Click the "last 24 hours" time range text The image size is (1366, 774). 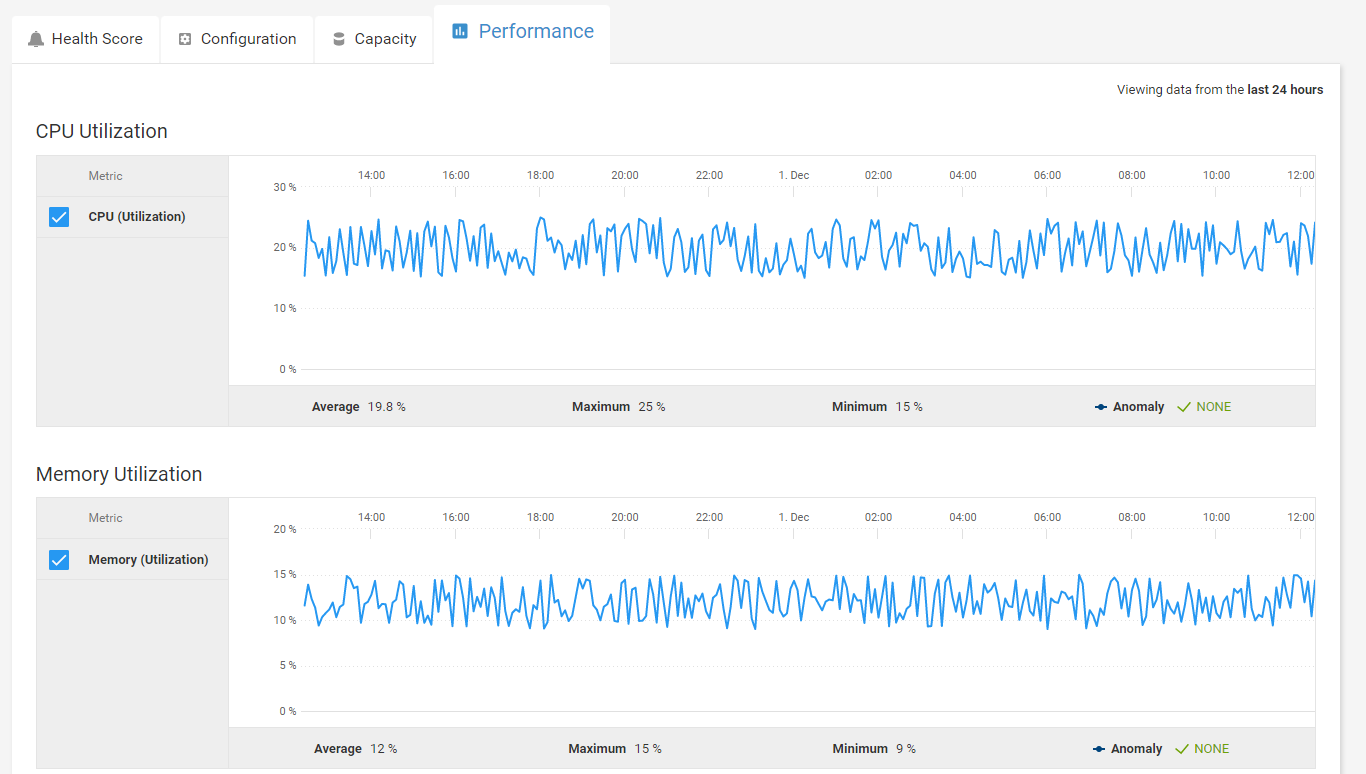[1285, 90]
